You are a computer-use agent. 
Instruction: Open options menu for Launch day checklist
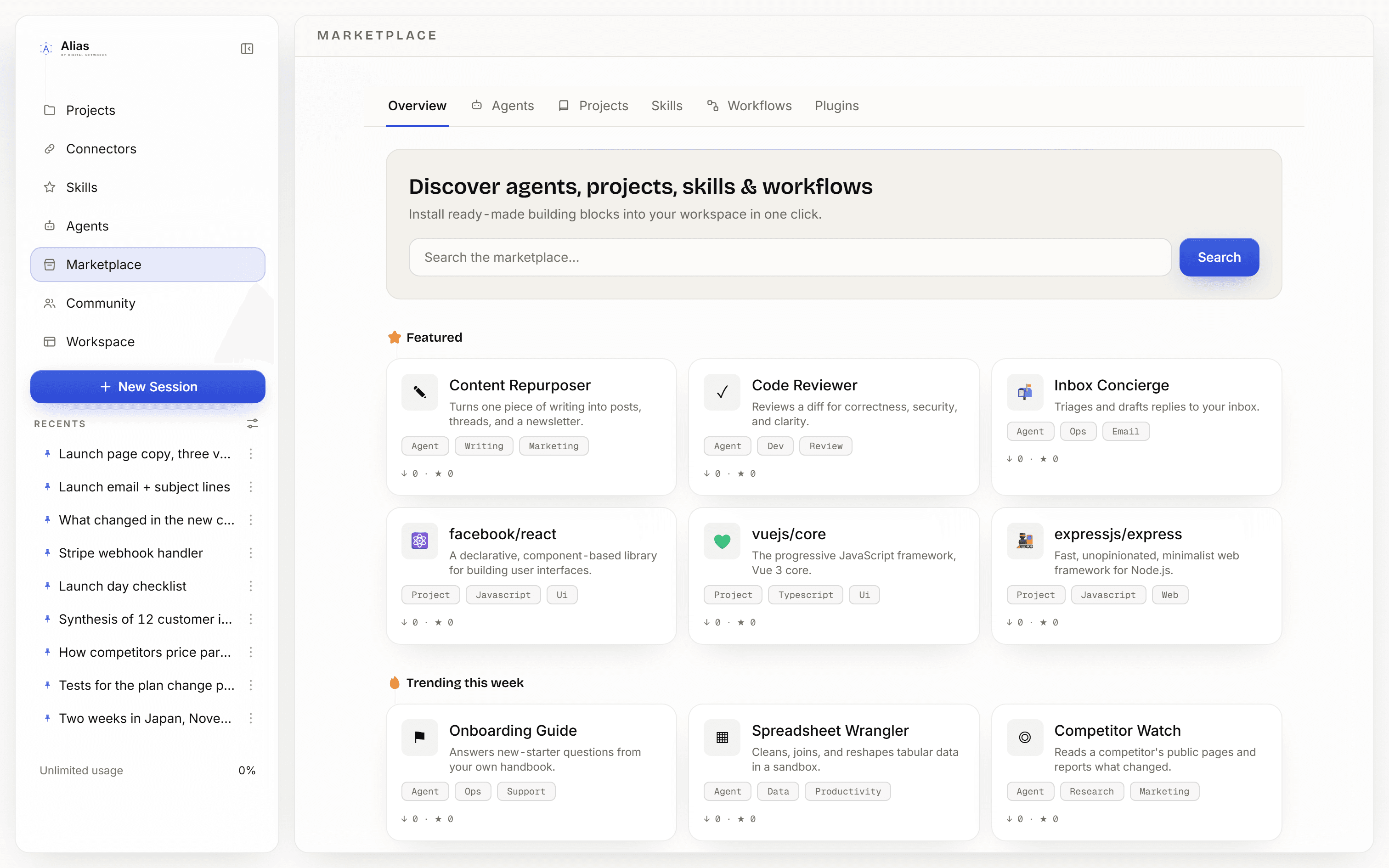(251, 586)
